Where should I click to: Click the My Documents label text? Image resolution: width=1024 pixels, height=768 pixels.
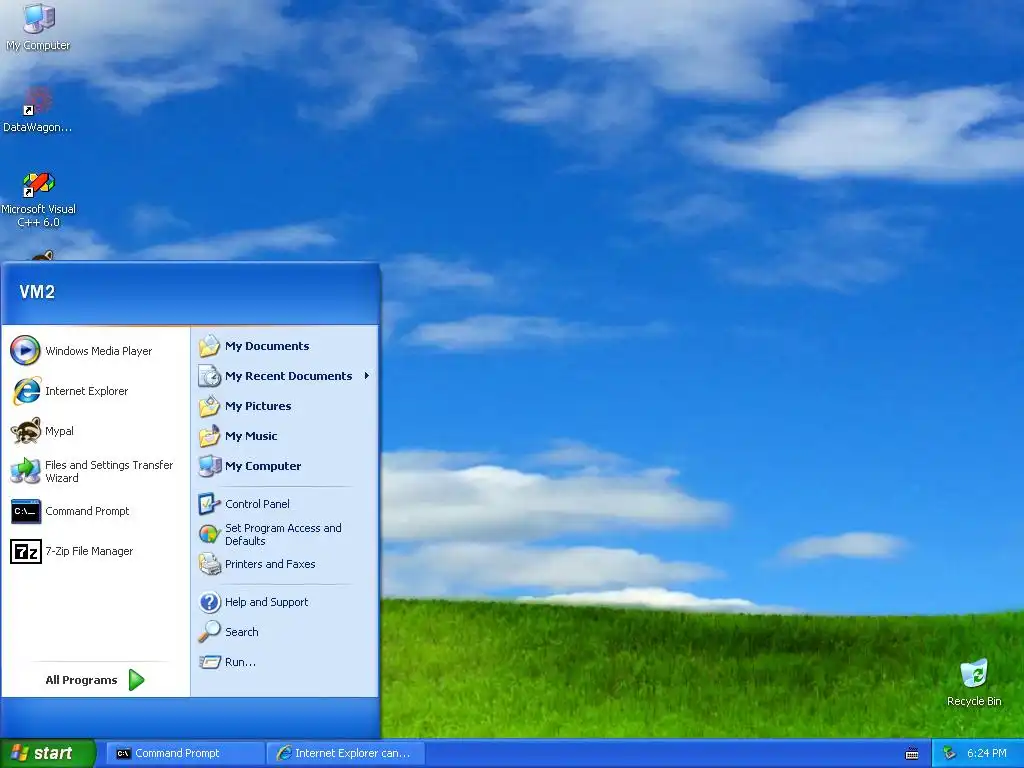click(x=267, y=346)
